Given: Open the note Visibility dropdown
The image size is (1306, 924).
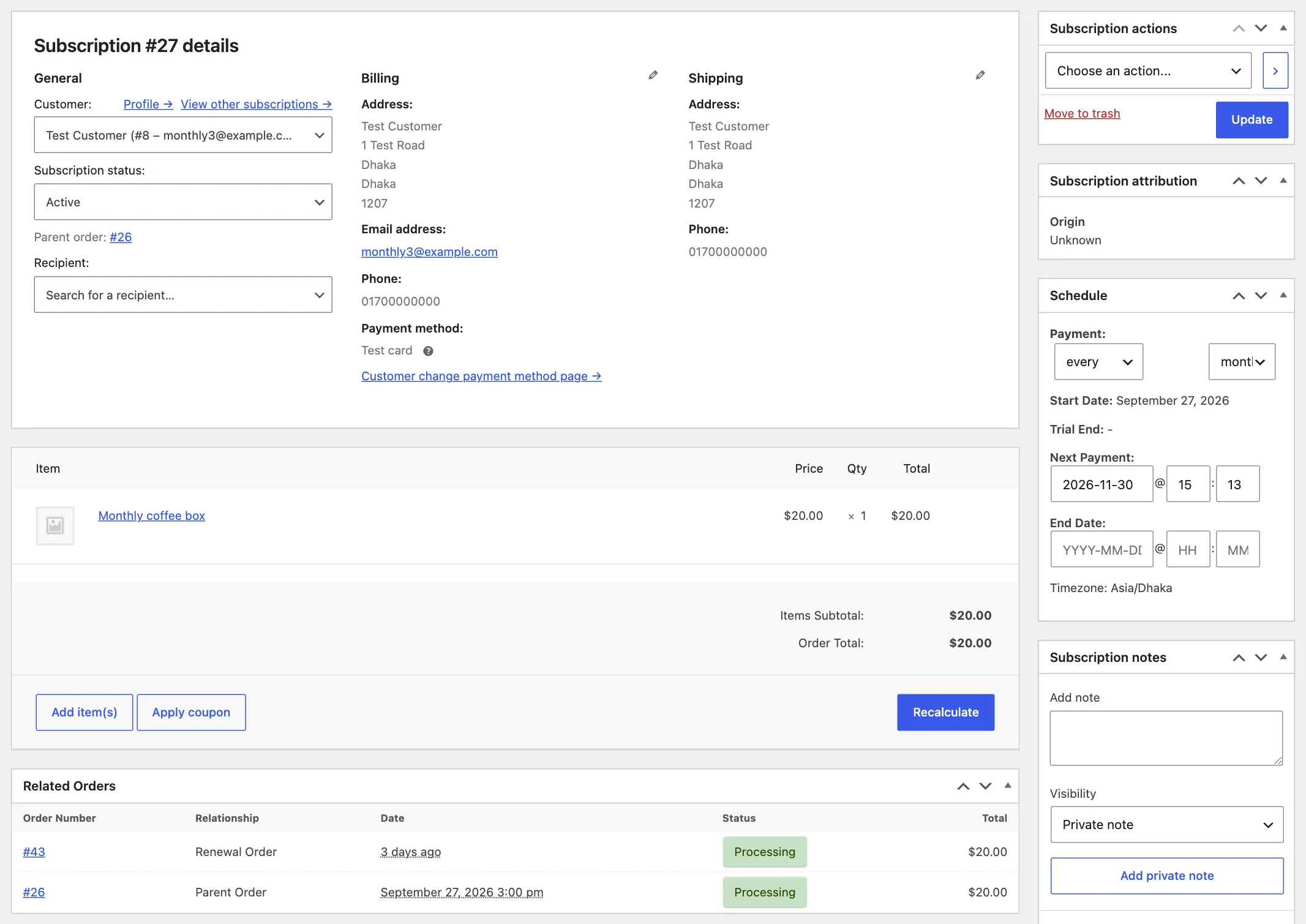Looking at the screenshot, I should (1167, 824).
